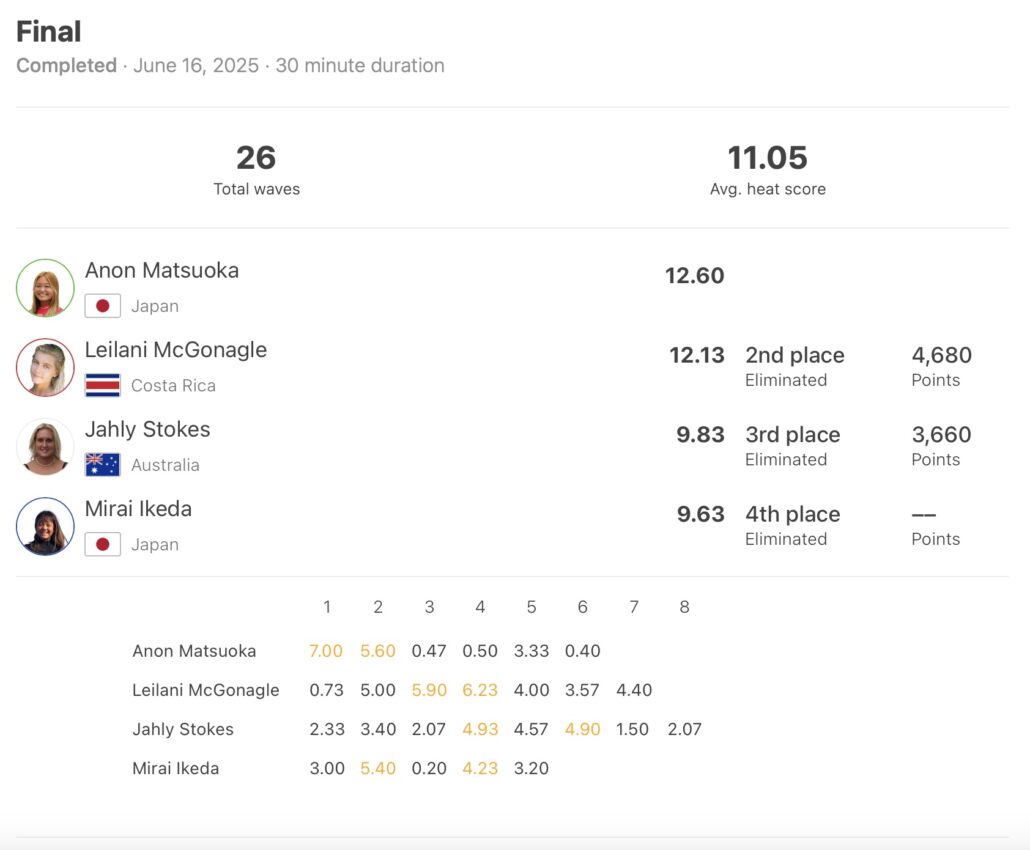Click wave column header number 8
Screen dimensions: 1030x850
point(684,607)
